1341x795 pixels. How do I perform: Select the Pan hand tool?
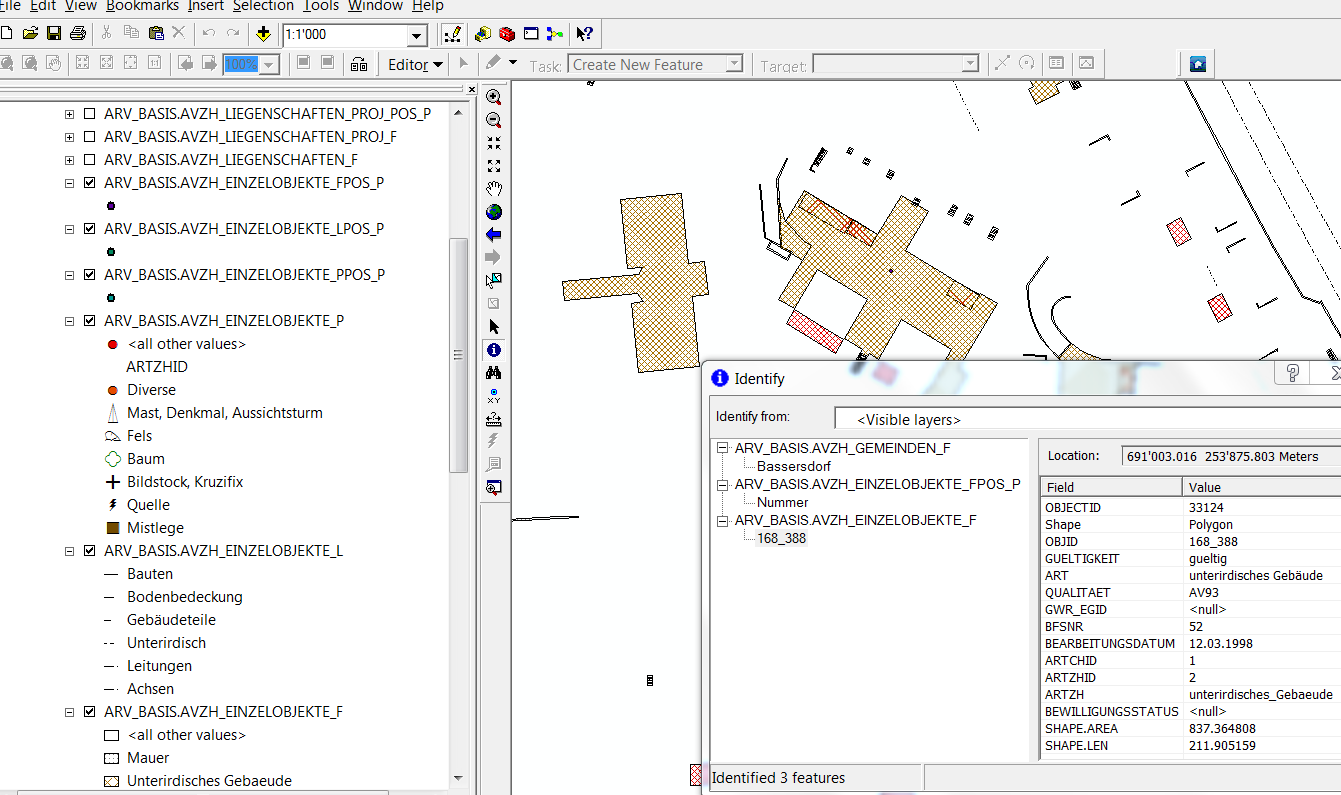[x=493, y=189]
